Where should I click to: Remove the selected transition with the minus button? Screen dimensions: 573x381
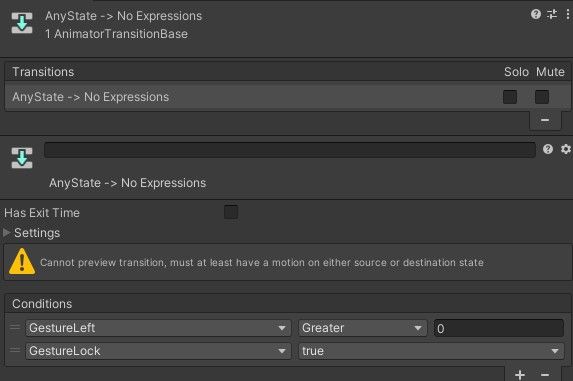tap(545, 120)
